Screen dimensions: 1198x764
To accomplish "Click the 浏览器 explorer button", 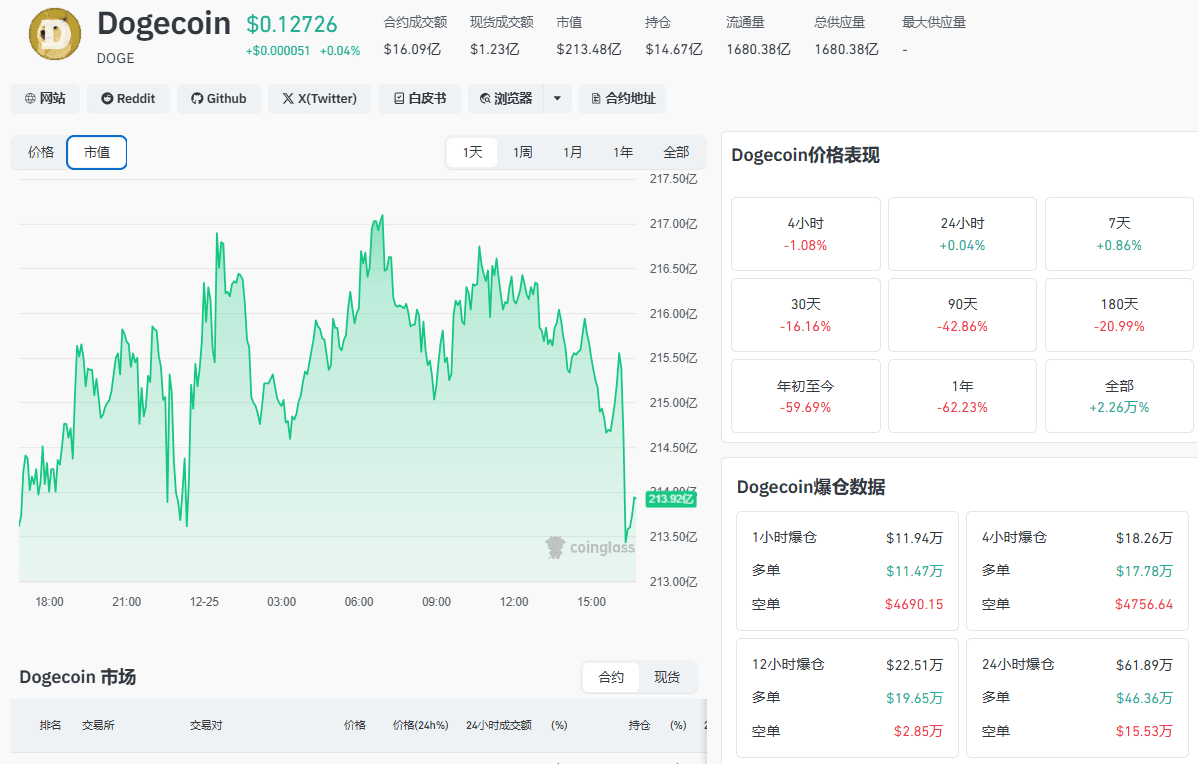I will click(506, 99).
